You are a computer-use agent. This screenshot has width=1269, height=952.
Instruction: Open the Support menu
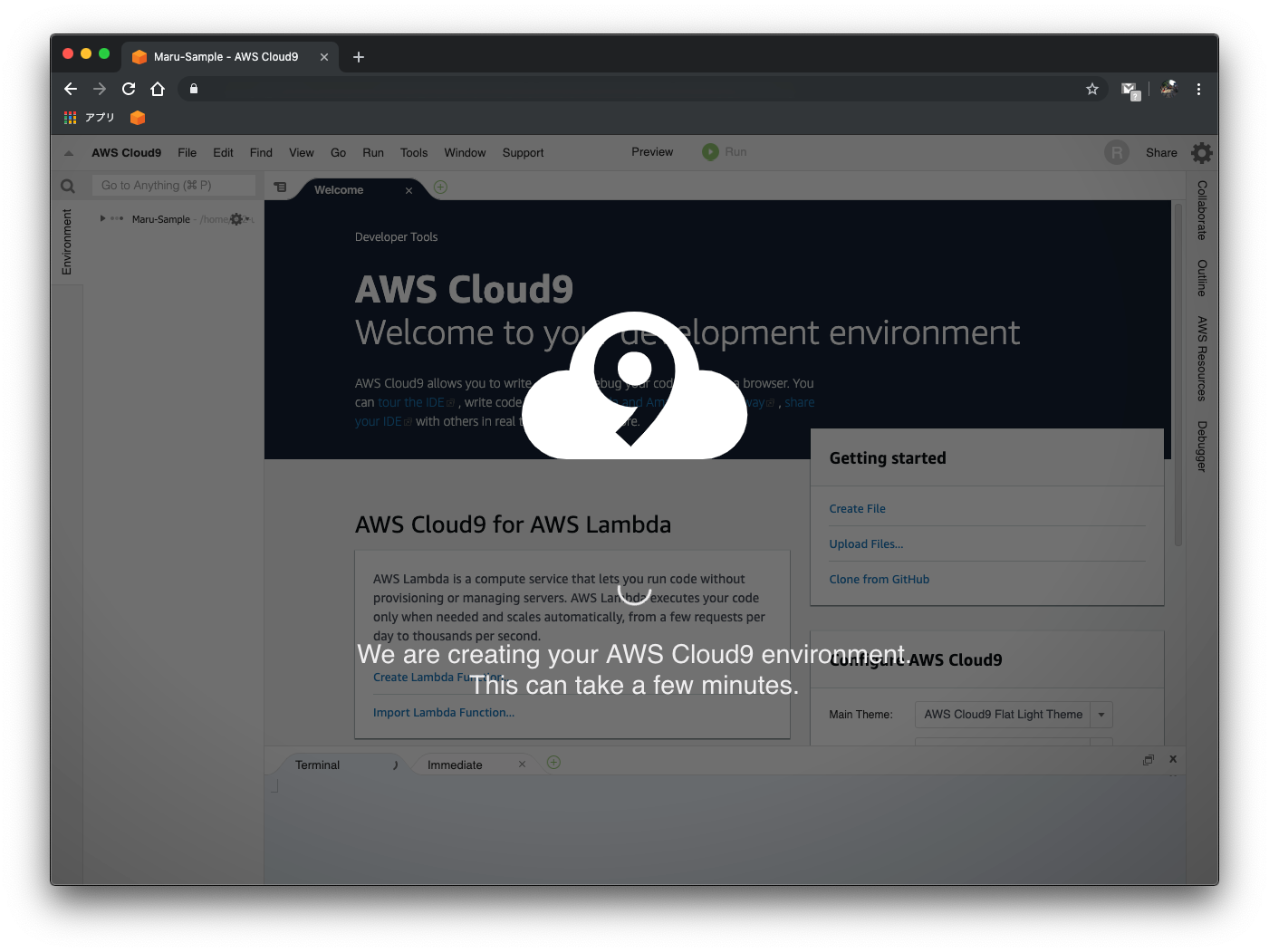(x=523, y=153)
